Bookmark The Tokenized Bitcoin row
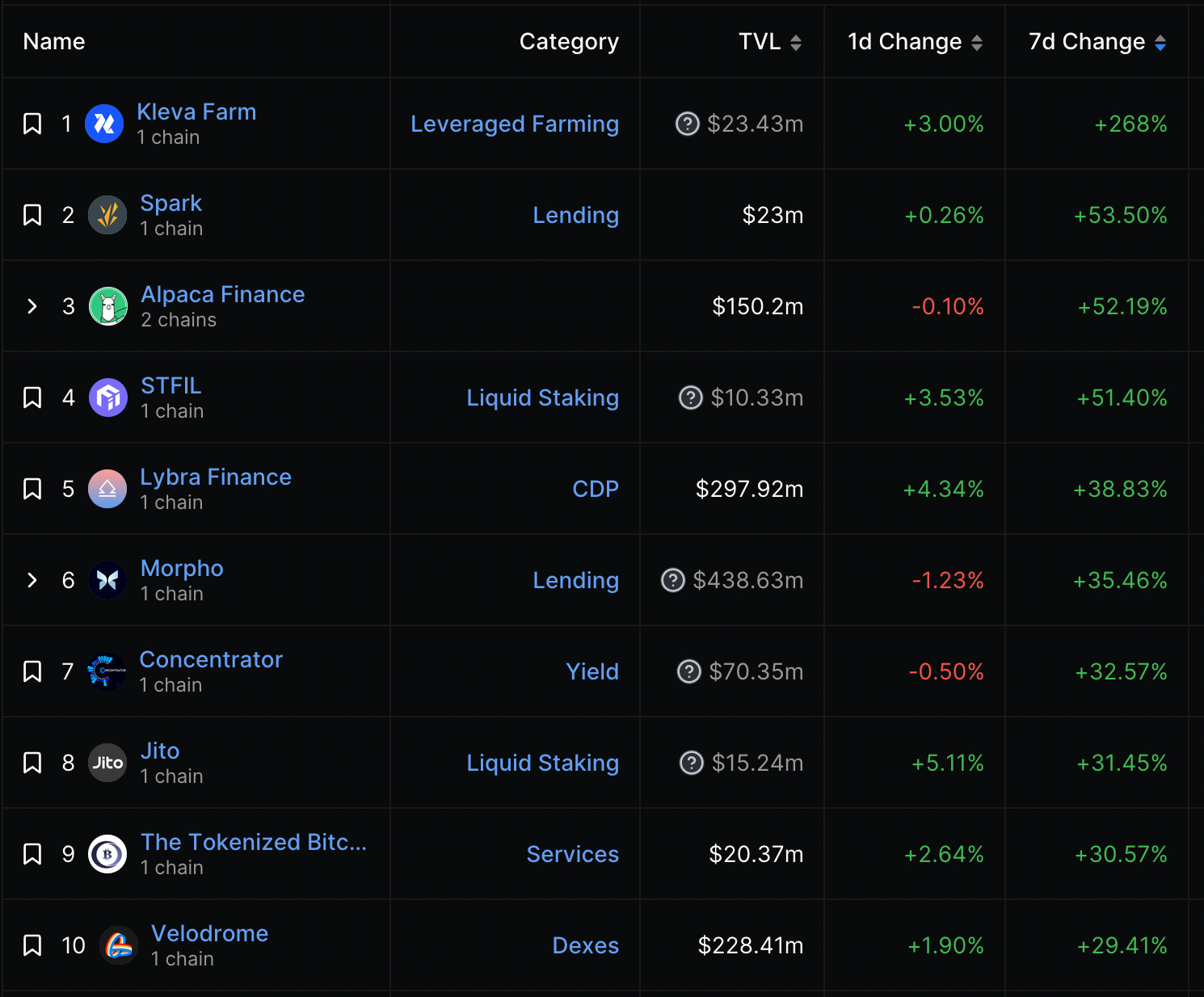This screenshot has width=1204, height=997. [32, 854]
